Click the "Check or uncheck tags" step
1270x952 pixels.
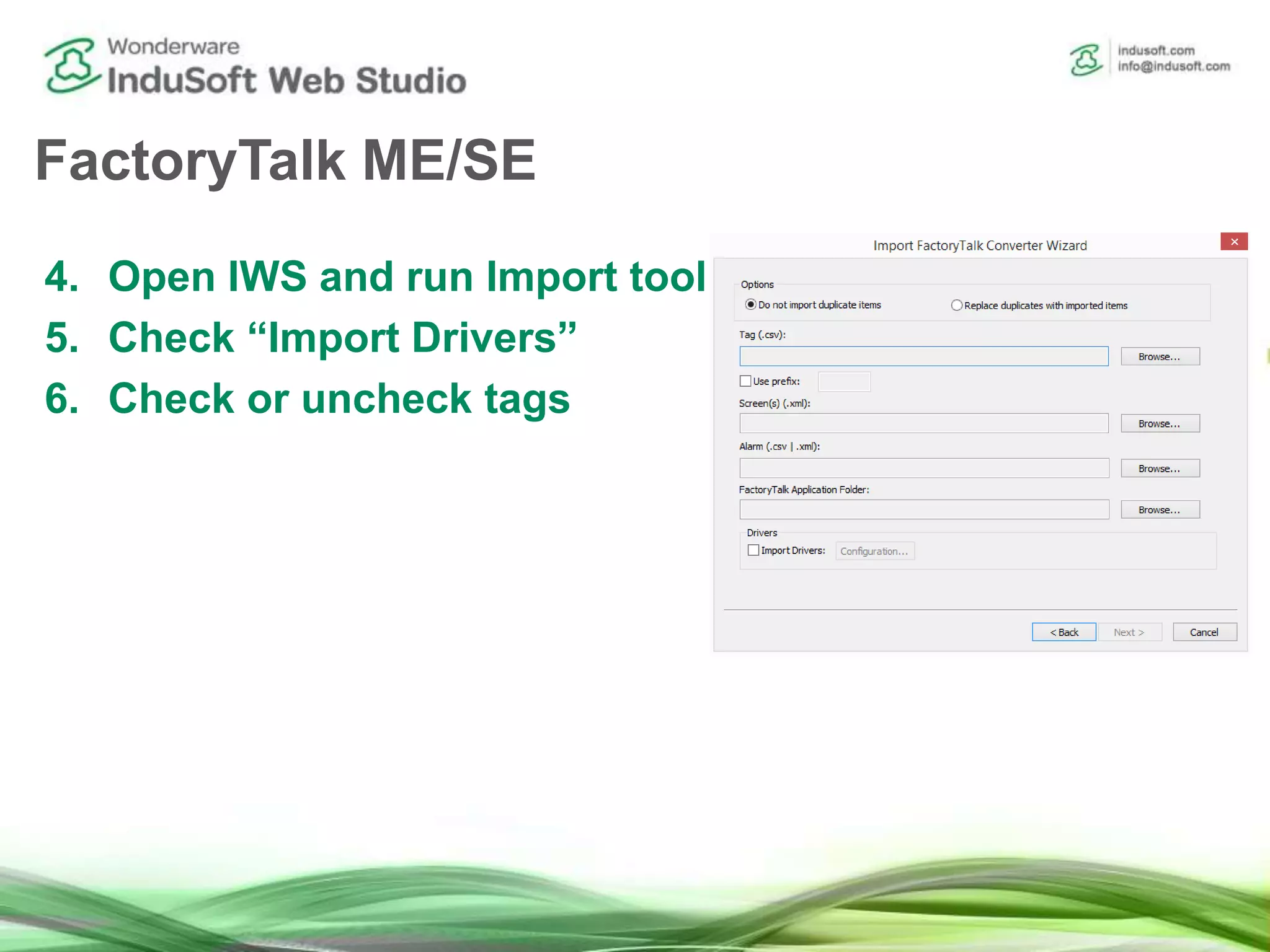339,399
